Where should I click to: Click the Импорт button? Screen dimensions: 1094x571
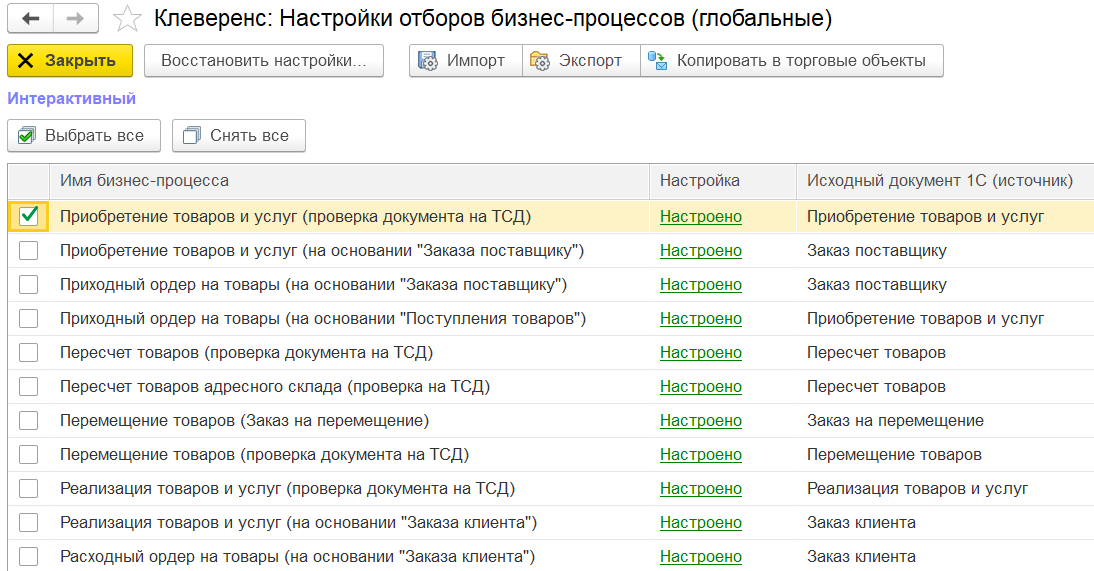click(x=465, y=61)
